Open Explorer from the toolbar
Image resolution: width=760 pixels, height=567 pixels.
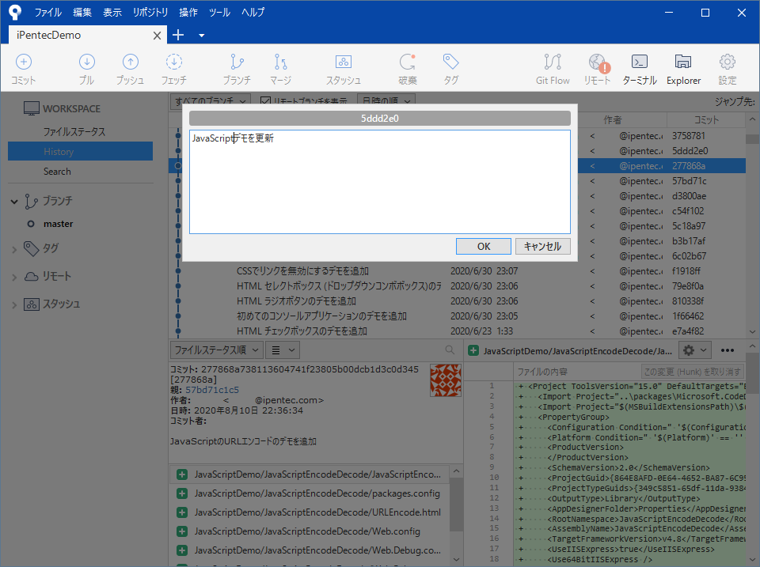pyautogui.click(x=683, y=69)
